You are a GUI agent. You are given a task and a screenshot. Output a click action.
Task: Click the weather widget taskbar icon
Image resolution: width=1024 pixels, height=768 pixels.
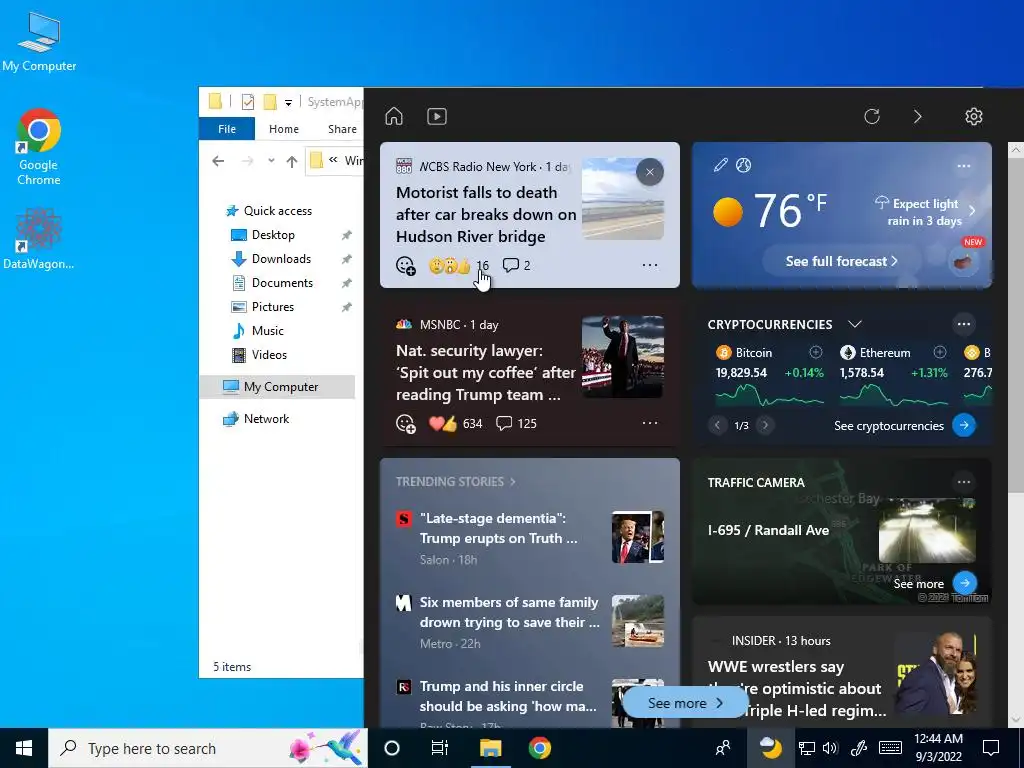pyautogui.click(x=771, y=748)
